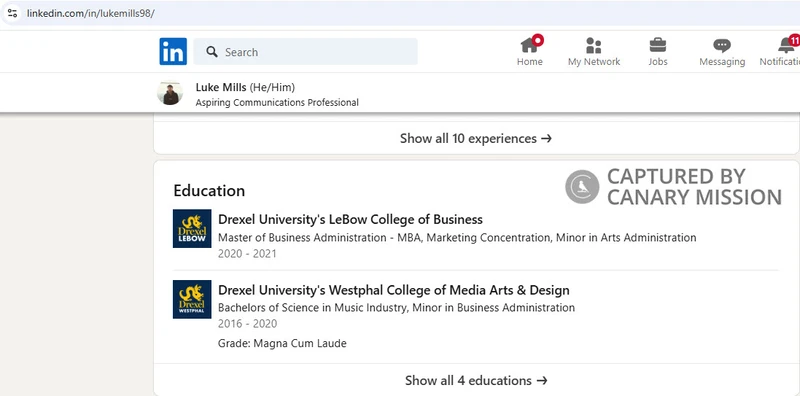The image size is (800, 396).
Task: Click the Master of Business Administration degree line
Action: pyautogui.click(x=457, y=237)
